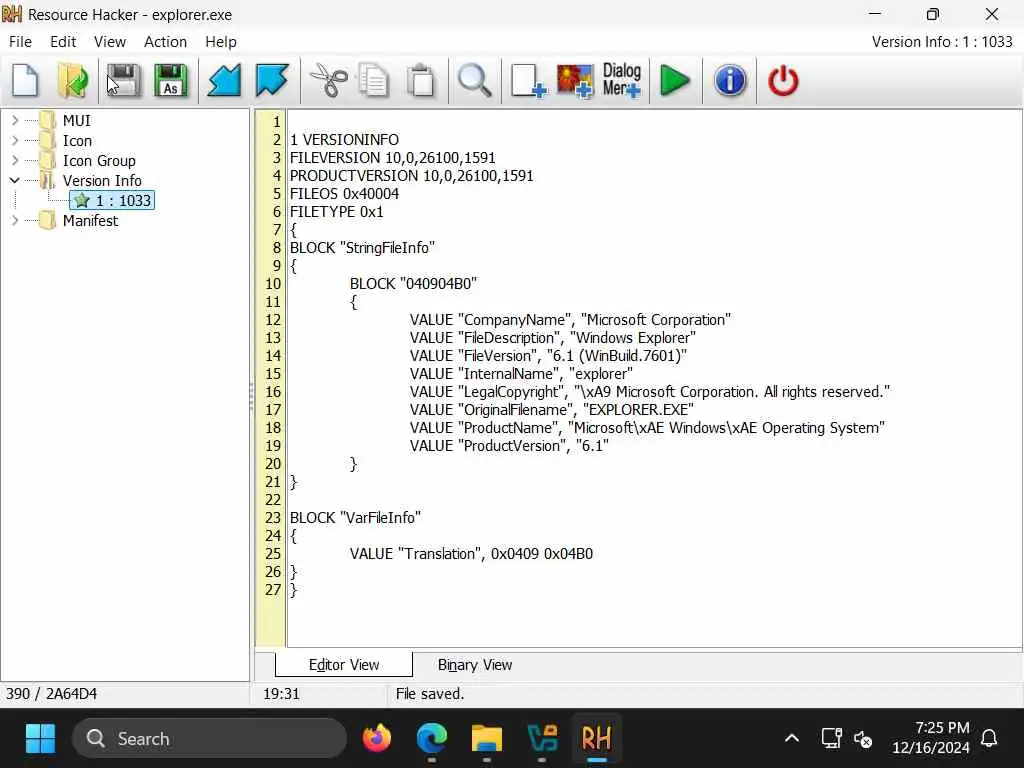Click the File saved status message
This screenshot has width=1024, height=768.
click(x=430, y=694)
